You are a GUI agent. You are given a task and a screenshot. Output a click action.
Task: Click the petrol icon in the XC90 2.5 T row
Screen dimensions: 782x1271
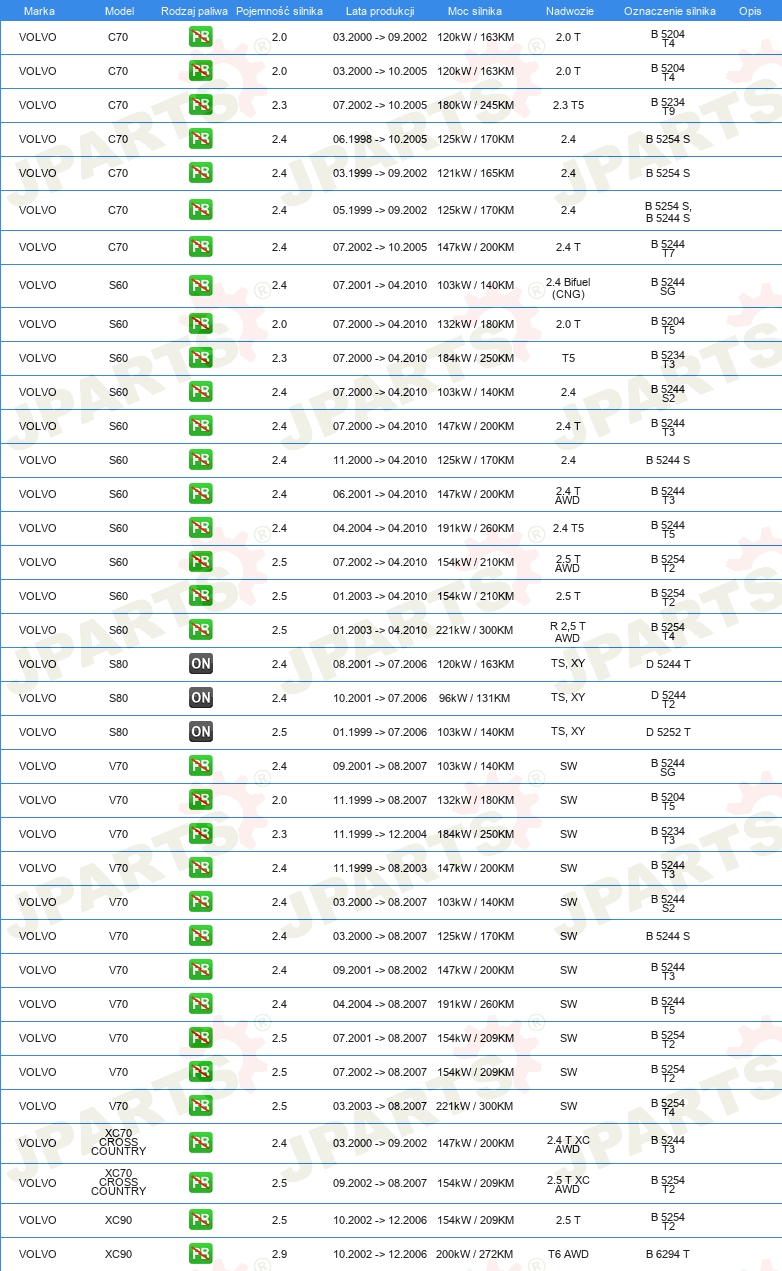[x=201, y=1220]
